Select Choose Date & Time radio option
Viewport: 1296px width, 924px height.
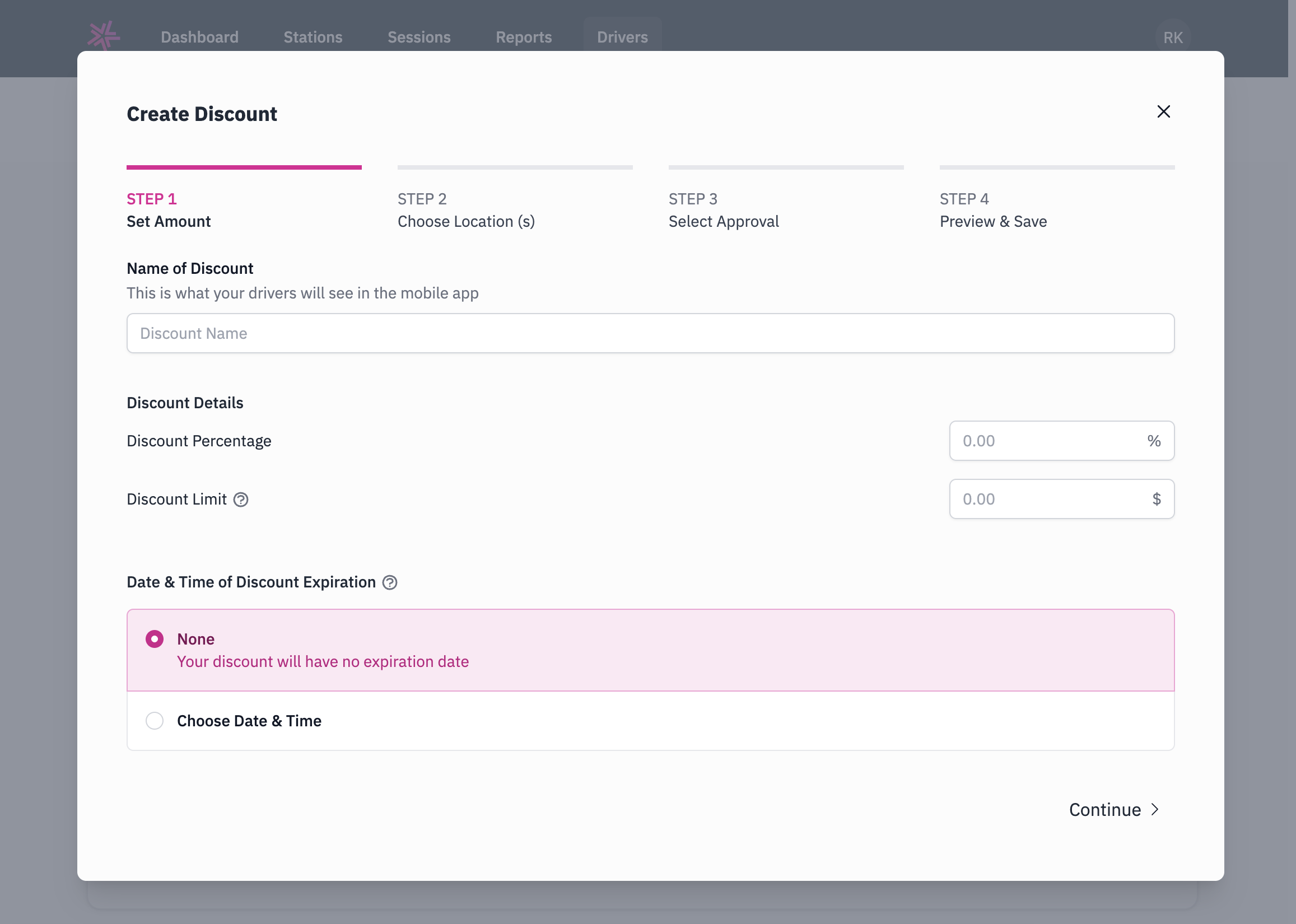(155, 721)
